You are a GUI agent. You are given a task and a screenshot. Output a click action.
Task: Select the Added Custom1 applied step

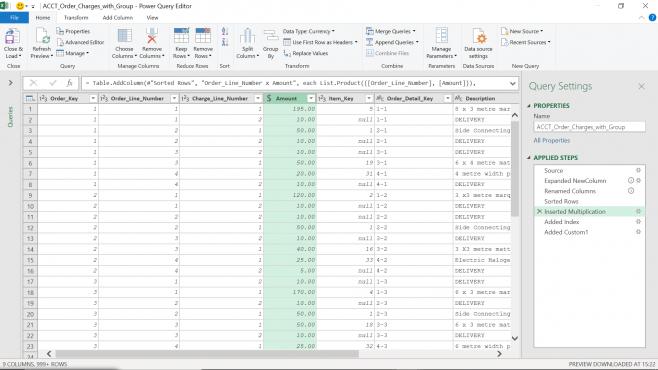tap(566, 232)
